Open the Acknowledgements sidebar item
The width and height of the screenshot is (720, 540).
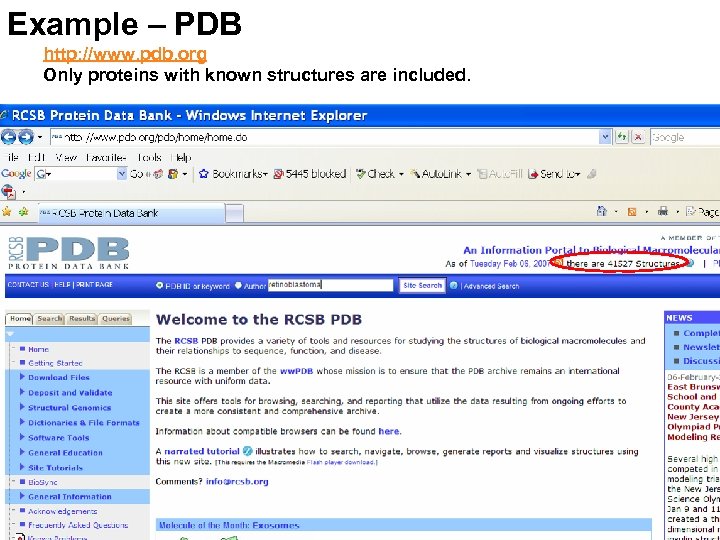[62, 511]
